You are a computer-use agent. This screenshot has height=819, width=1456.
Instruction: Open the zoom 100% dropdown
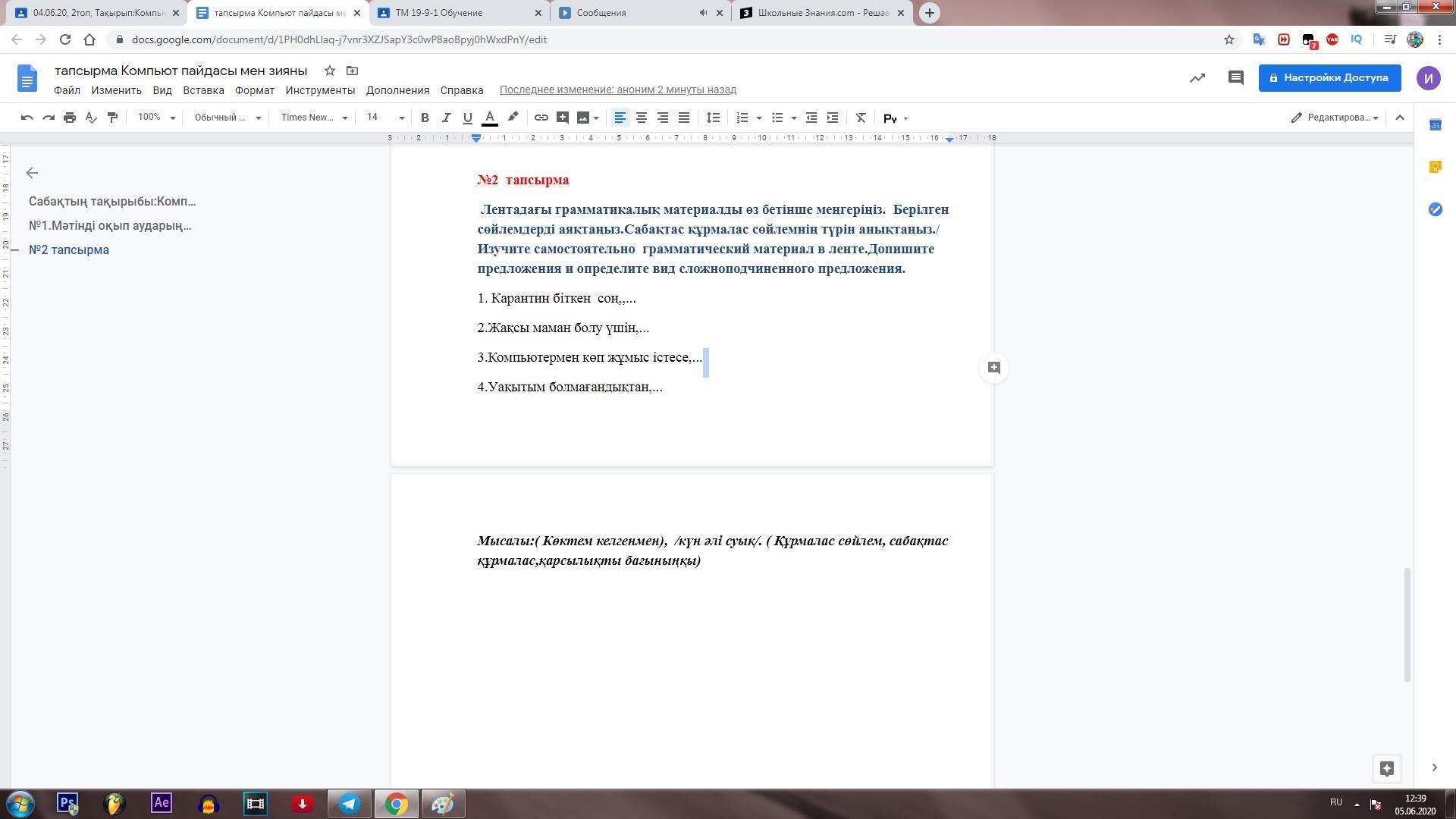pyautogui.click(x=156, y=118)
